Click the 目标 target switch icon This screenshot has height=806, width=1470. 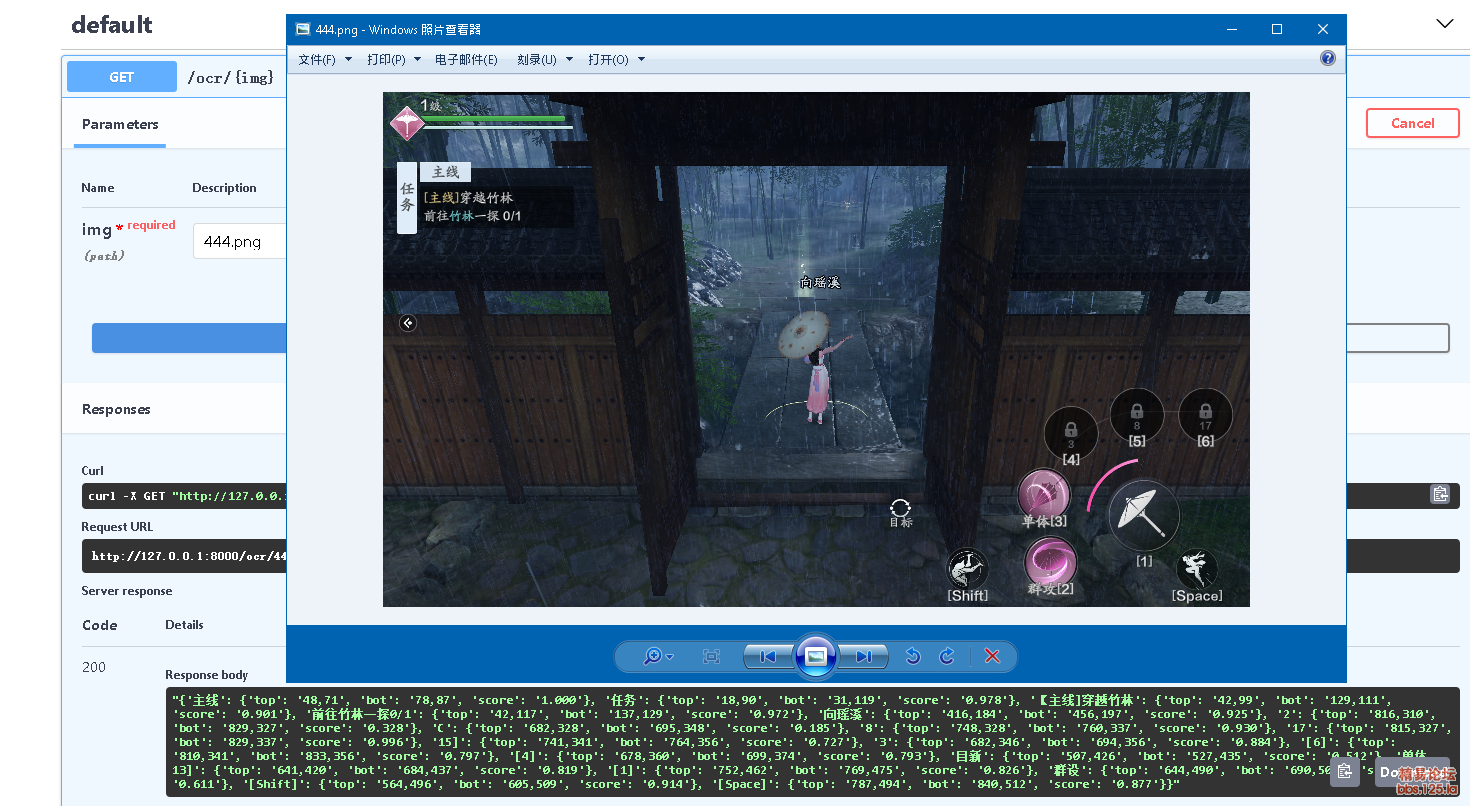click(x=901, y=513)
